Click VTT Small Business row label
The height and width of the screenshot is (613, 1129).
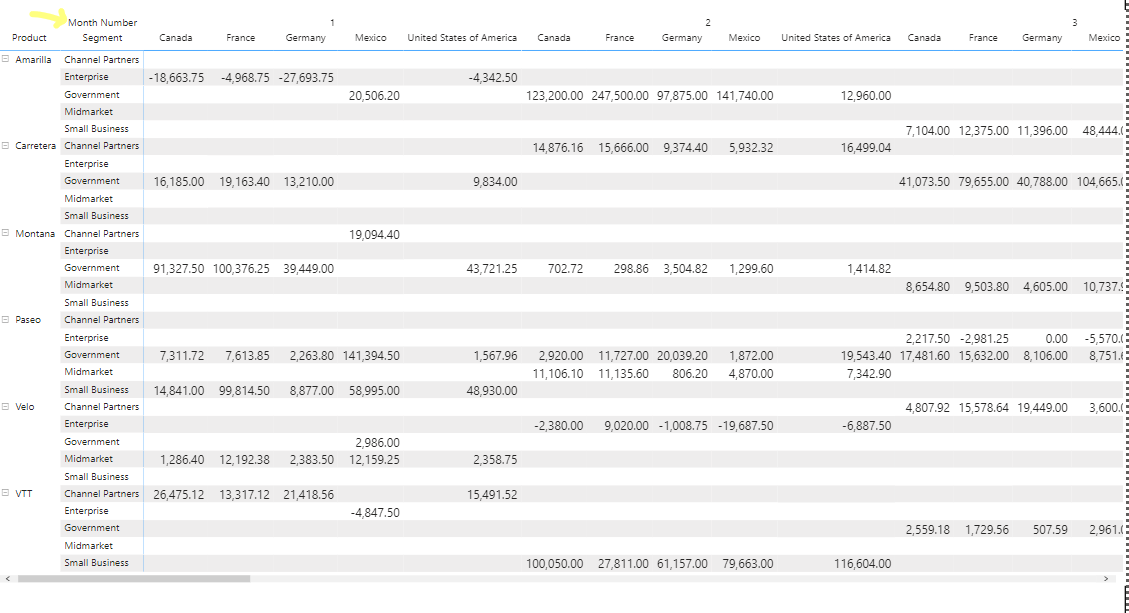pyautogui.click(x=96, y=563)
